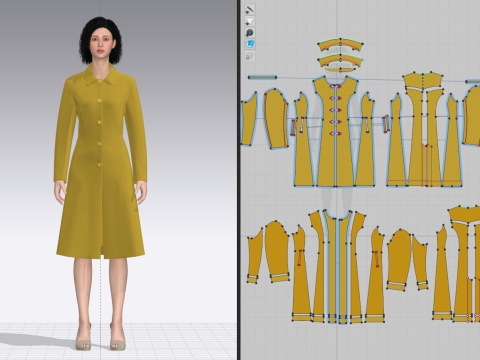The width and height of the screenshot is (480, 360).
Task: Select the full sleeve pattern left of the front
Action: (276, 118)
